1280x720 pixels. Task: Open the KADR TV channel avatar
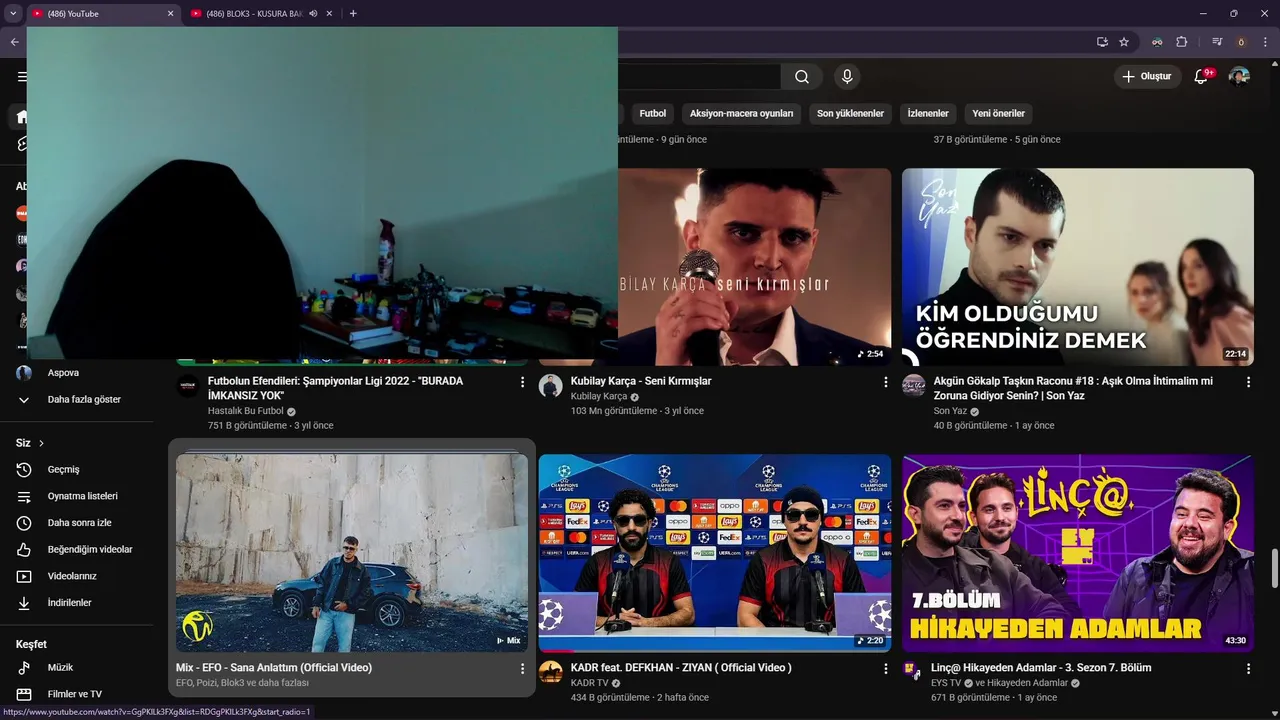tap(551, 672)
